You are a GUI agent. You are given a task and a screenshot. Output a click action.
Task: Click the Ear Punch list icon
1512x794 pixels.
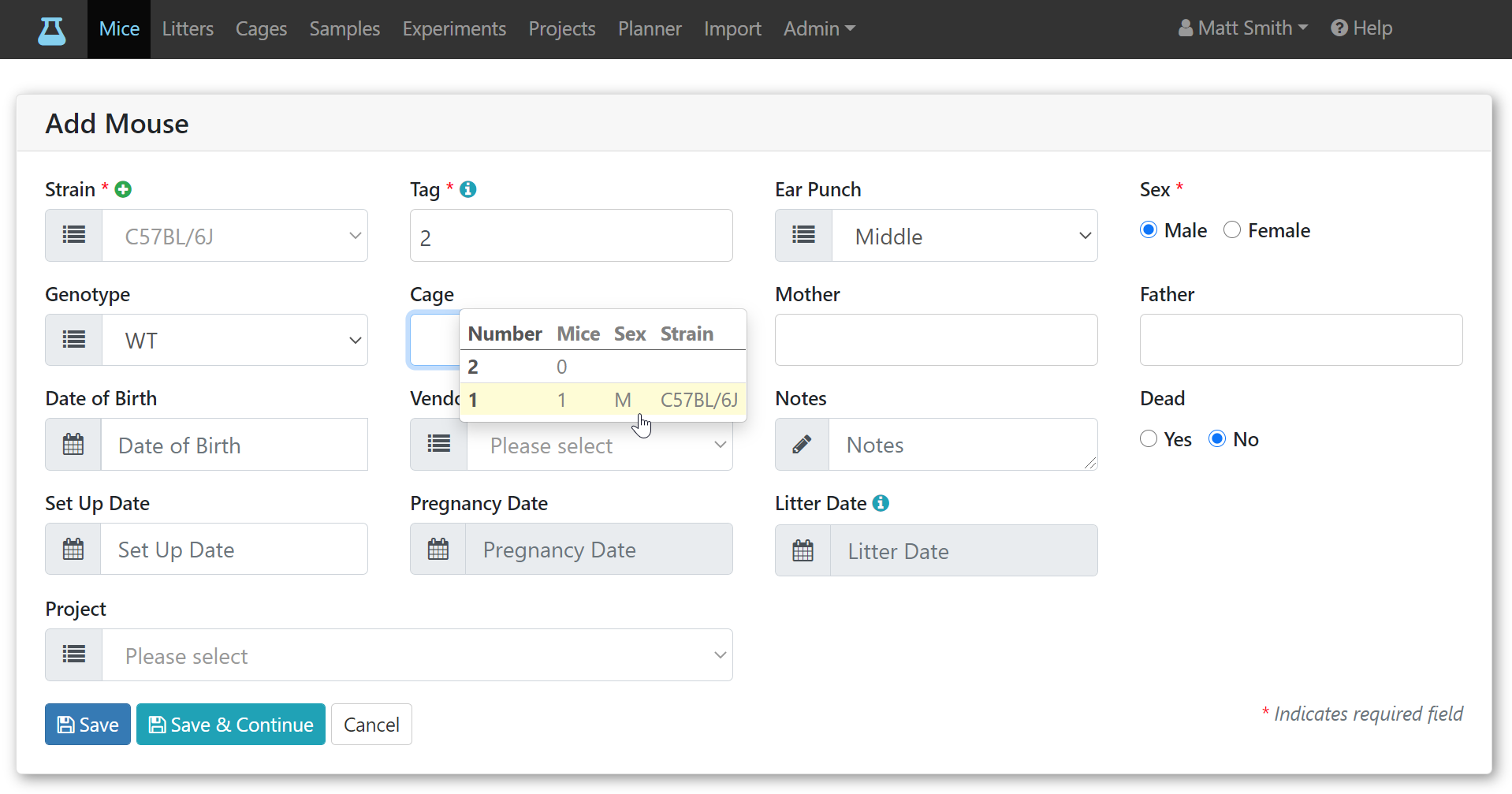point(804,235)
